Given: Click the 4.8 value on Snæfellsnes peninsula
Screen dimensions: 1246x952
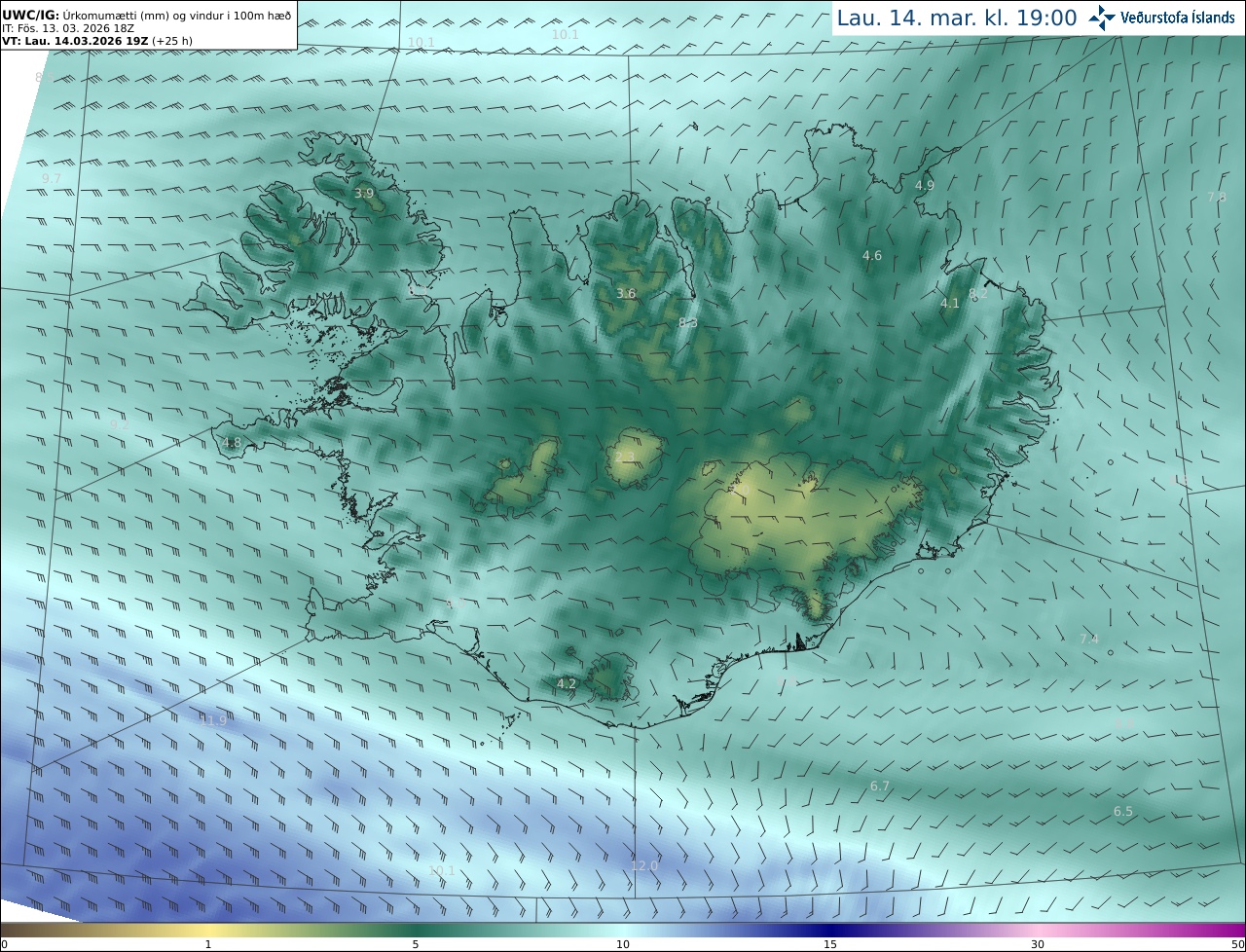Looking at the screenshot, I should point(232,443).
